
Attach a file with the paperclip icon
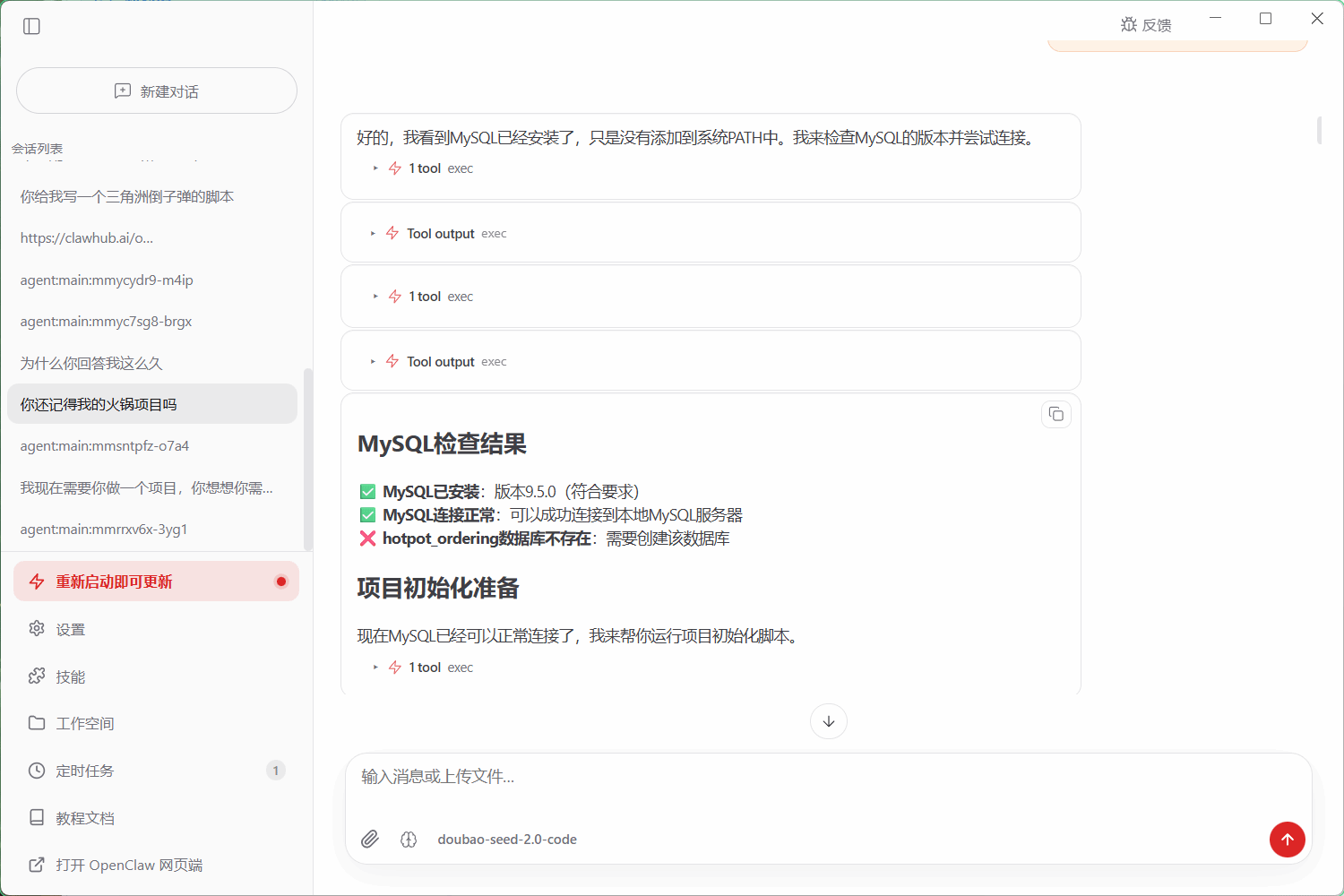click(x=370, y=840)
